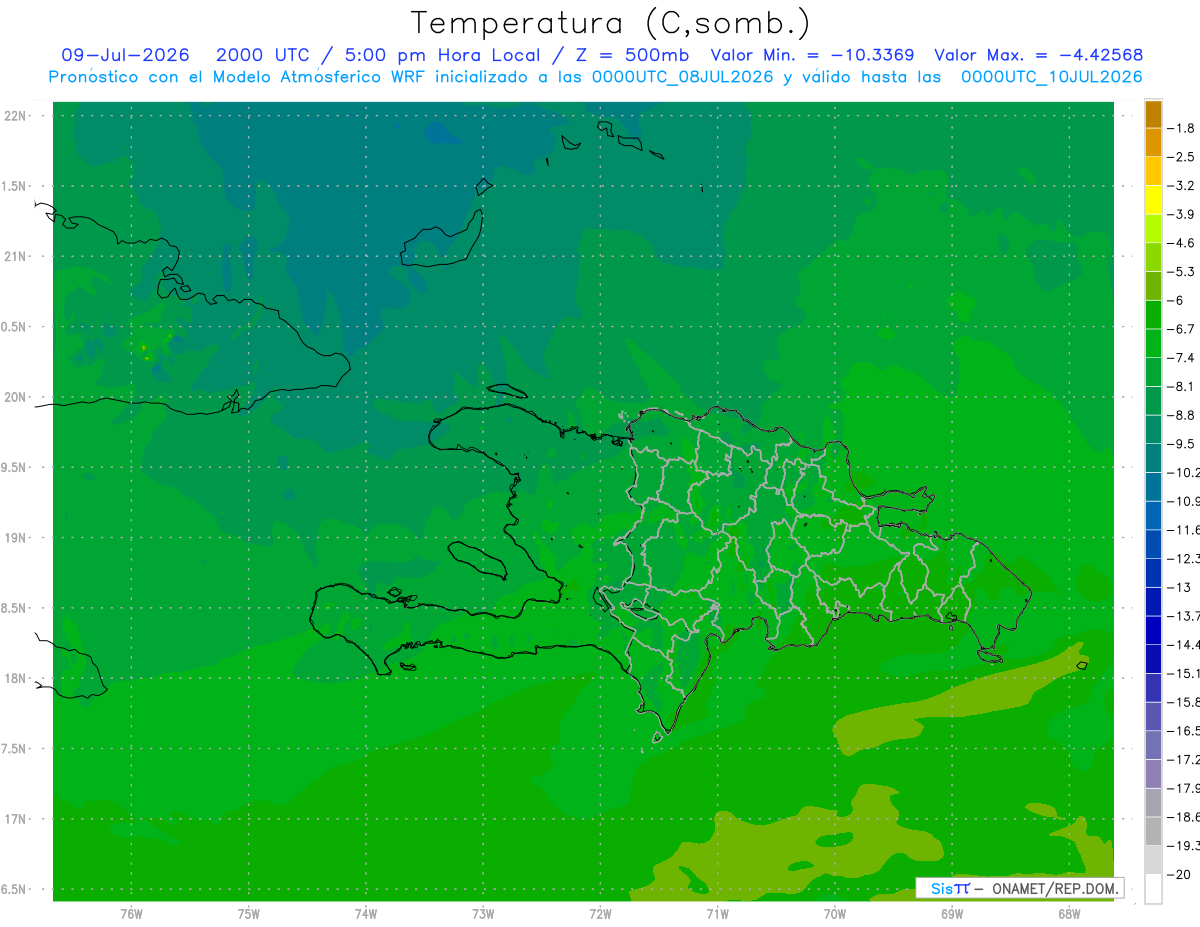The height and width of the screenshot is (927, 1200).
Task: Click the title "Temperatura (C,somb.)"
Action: click(610, 23)
